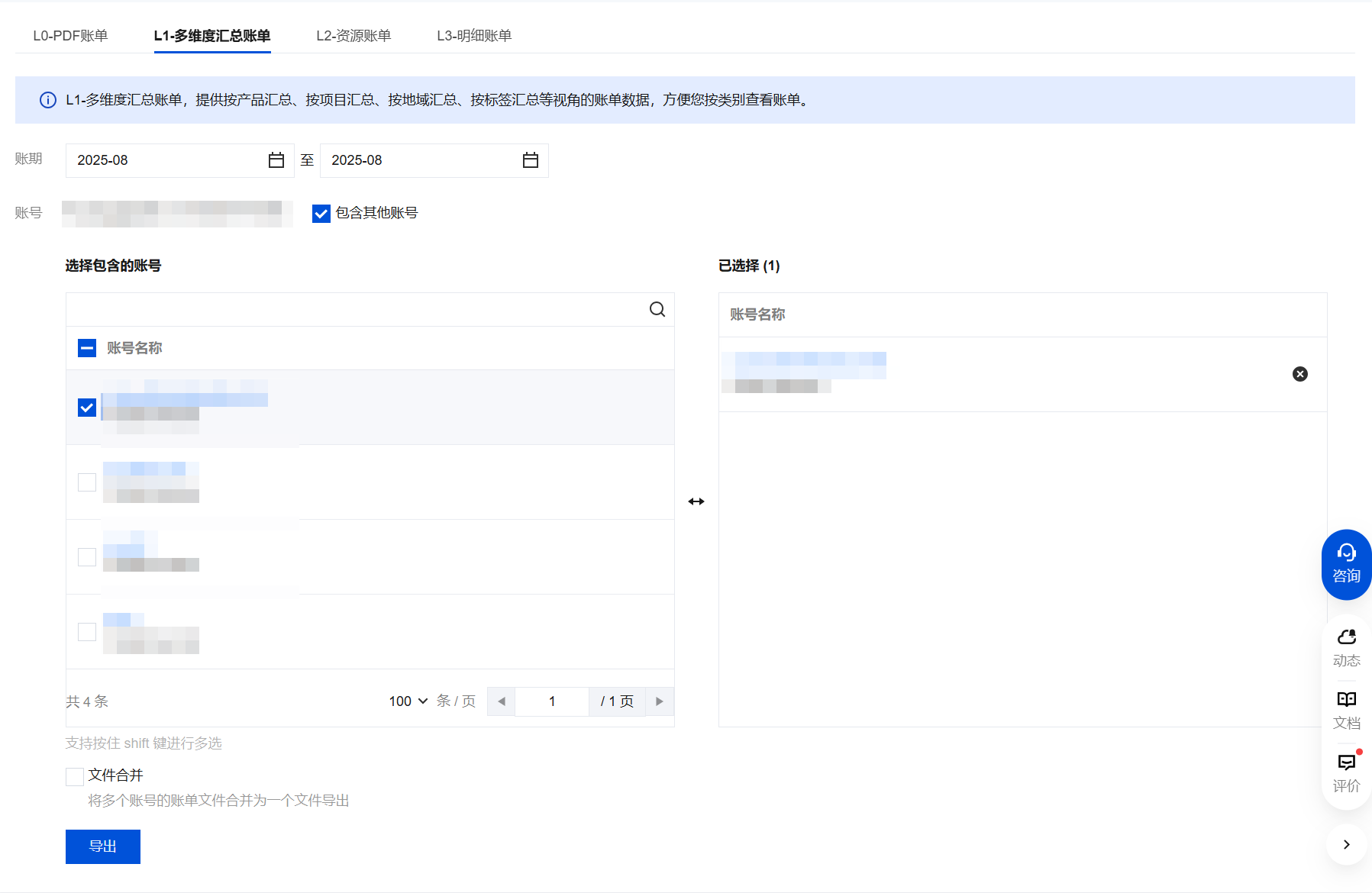Image resolution: width=1372 pixels, height=893 pixels.
Task: Remove the selected account with X icon
Action: (1299, 374)
